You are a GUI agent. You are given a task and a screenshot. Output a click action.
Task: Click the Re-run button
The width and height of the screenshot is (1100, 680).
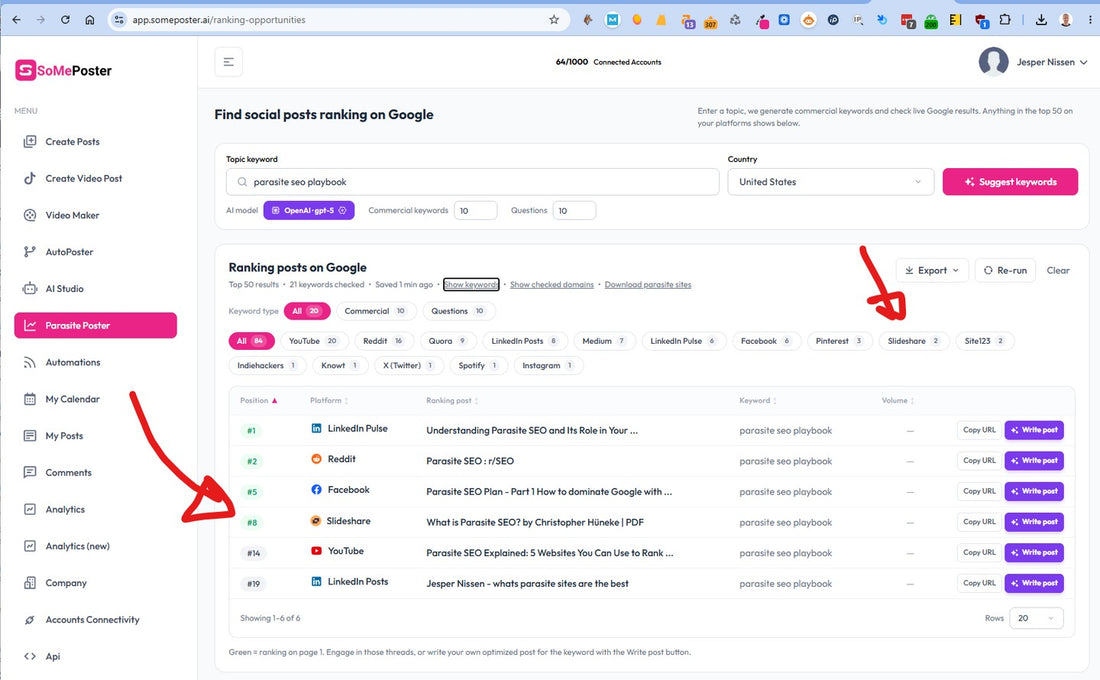point(1005,270)
